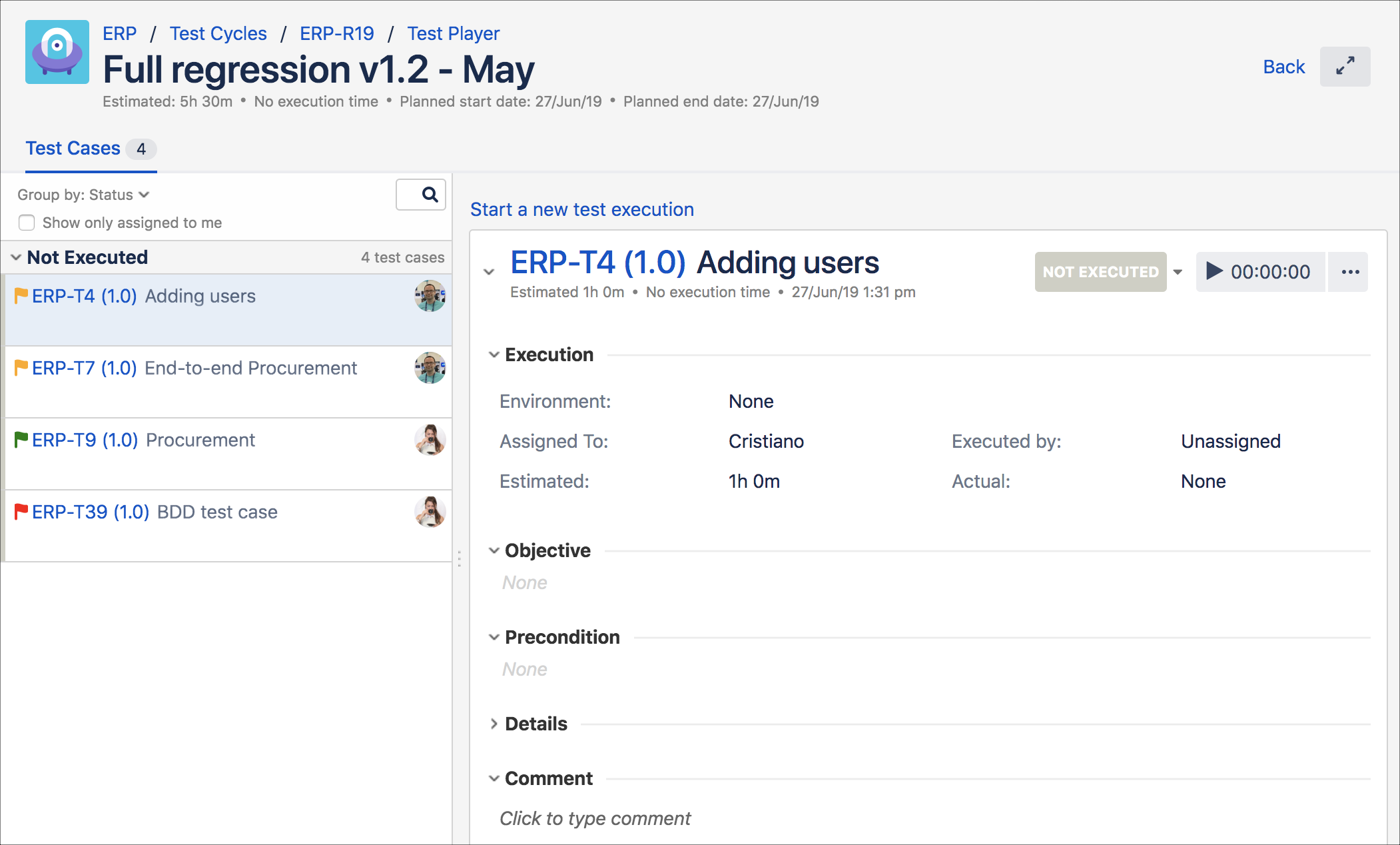Enable Show only assigned to me checkbox
Image resolution: width=1400 pixels, height=845 pixels.
click(27, 223)
